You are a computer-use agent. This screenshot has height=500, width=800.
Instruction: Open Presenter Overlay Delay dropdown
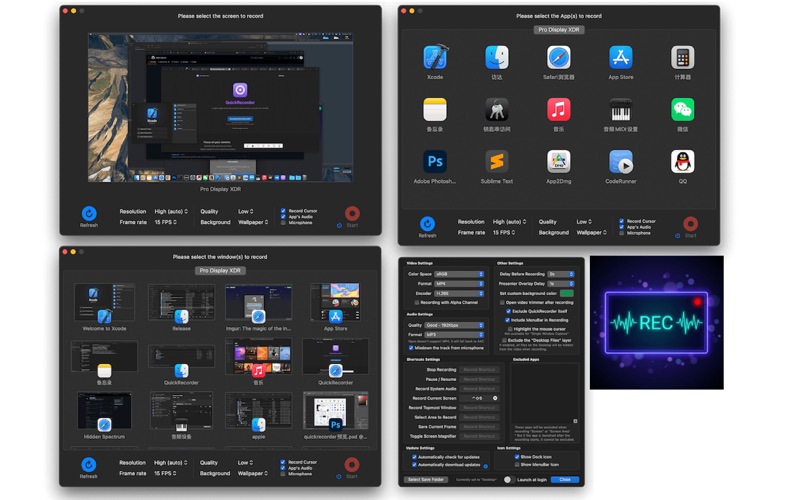(561, 284)
